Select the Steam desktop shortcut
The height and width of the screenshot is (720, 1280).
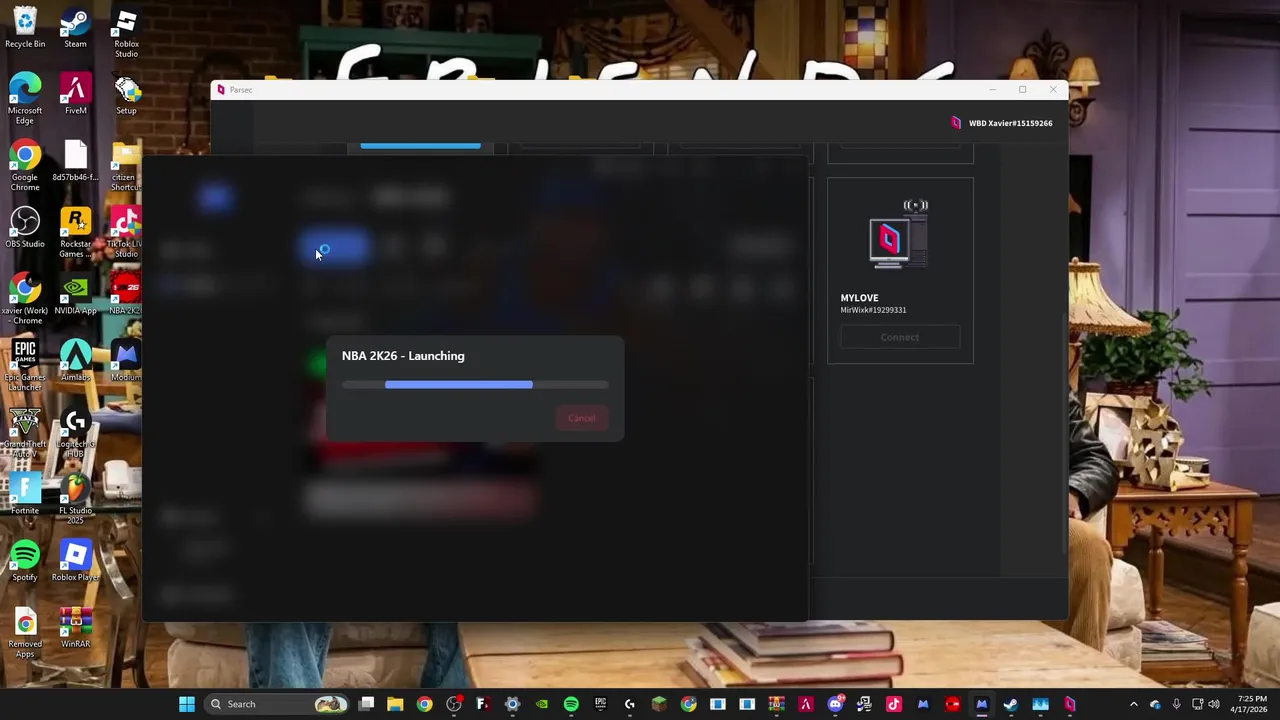pos(75,28)
